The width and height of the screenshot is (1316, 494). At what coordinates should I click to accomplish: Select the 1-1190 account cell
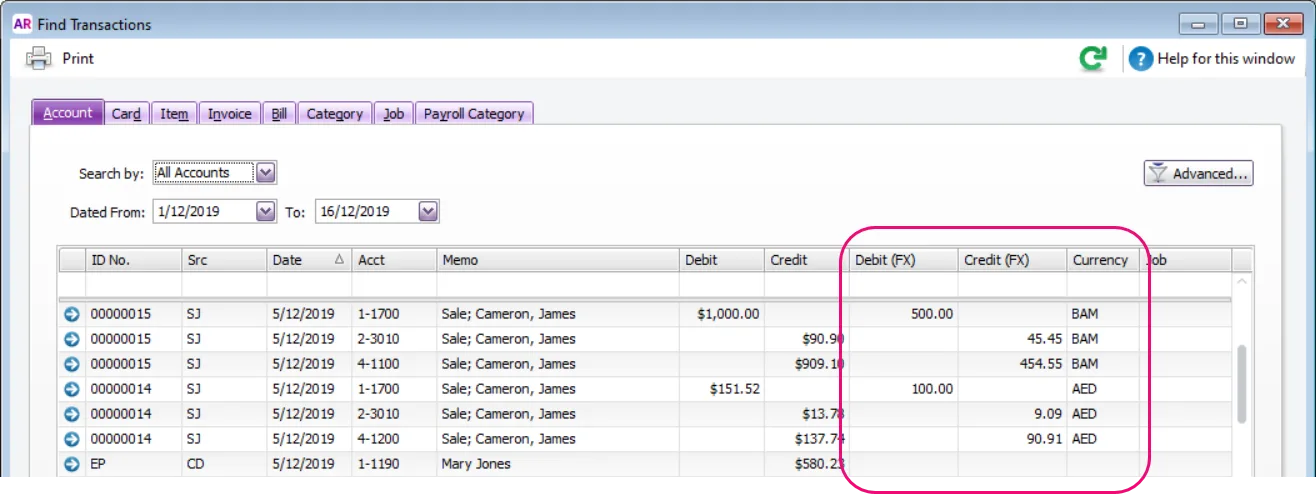[394, 464]
